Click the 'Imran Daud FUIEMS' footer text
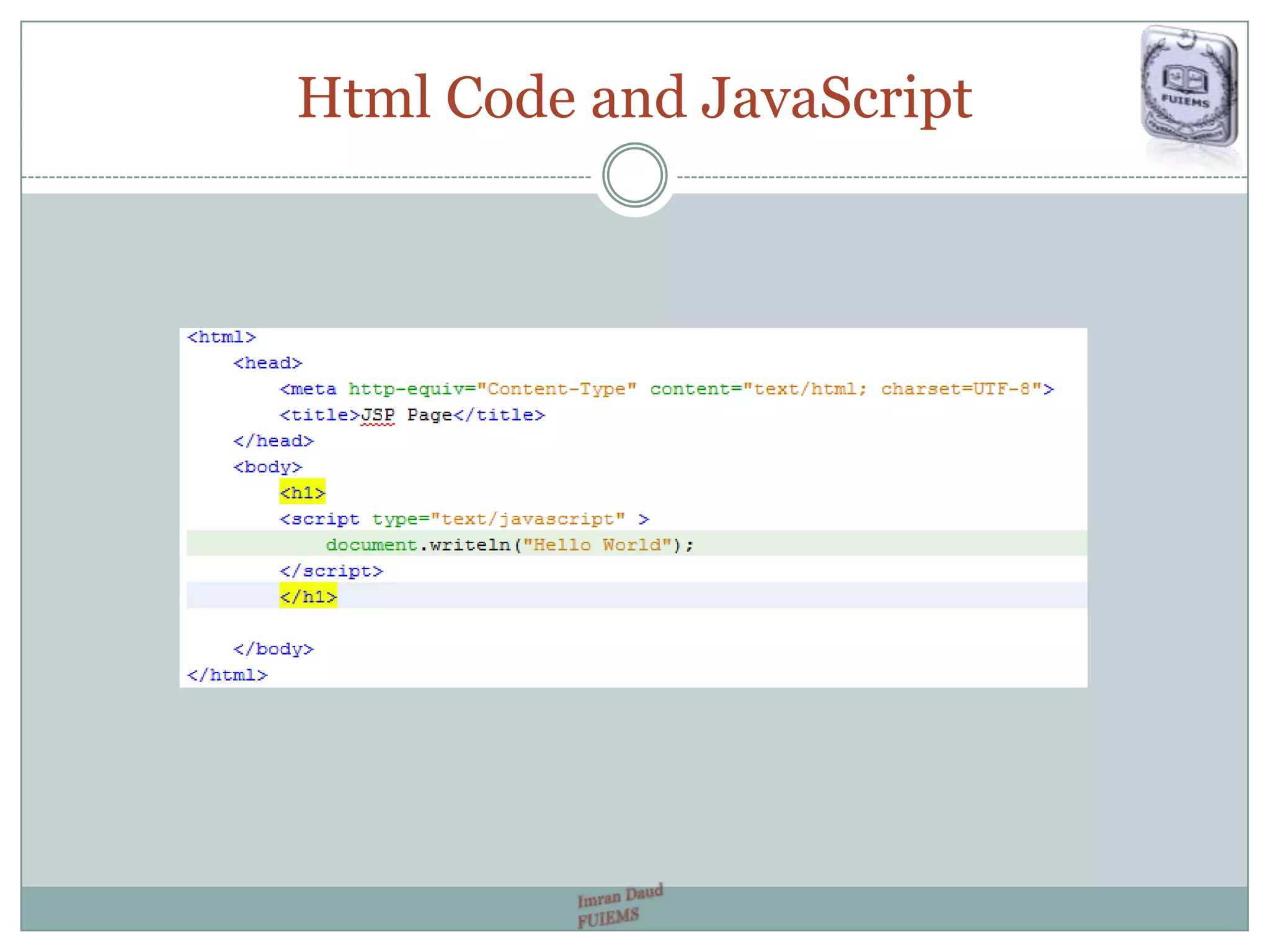 [x=619, y=906]
